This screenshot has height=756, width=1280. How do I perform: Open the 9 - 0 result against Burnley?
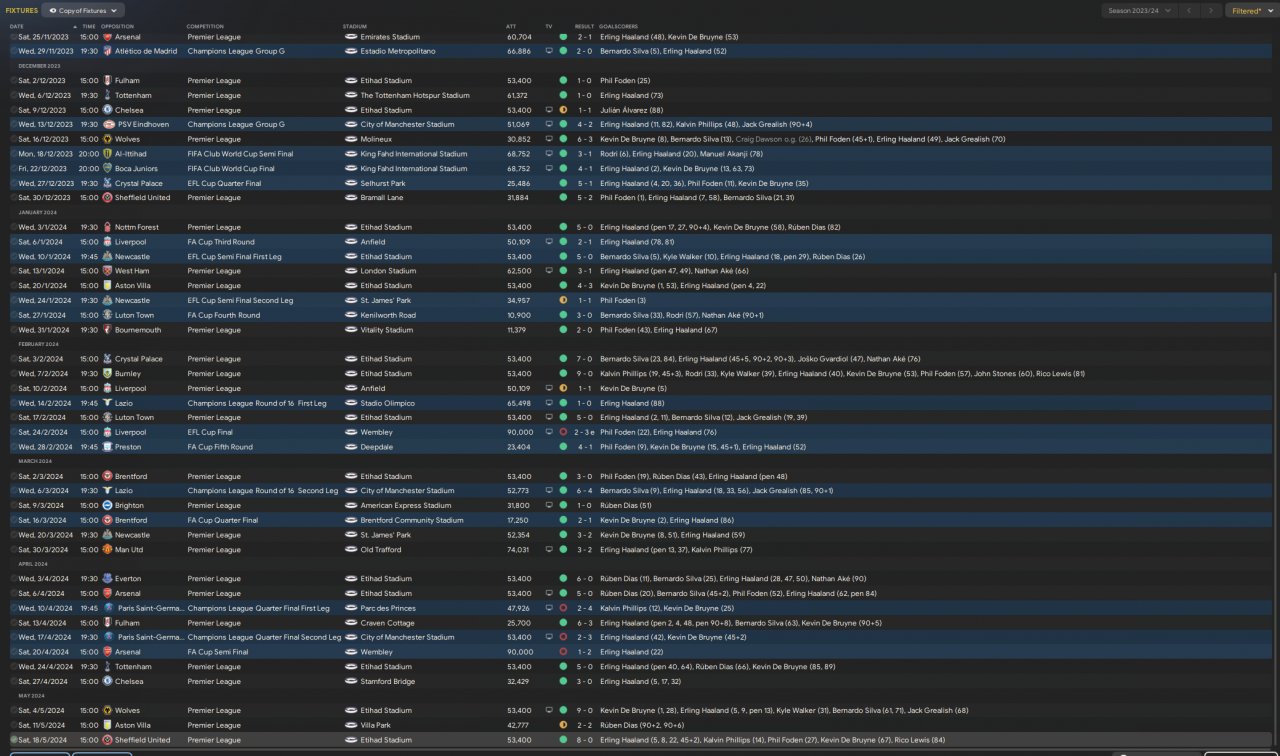[x=584, y=374]
